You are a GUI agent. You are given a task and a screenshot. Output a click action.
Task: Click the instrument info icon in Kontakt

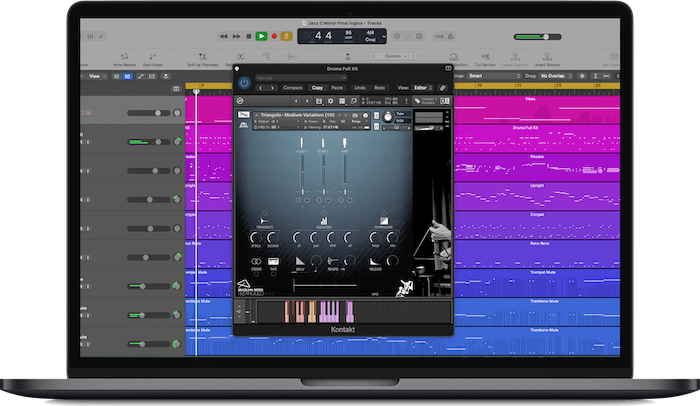tap(364, 115)
